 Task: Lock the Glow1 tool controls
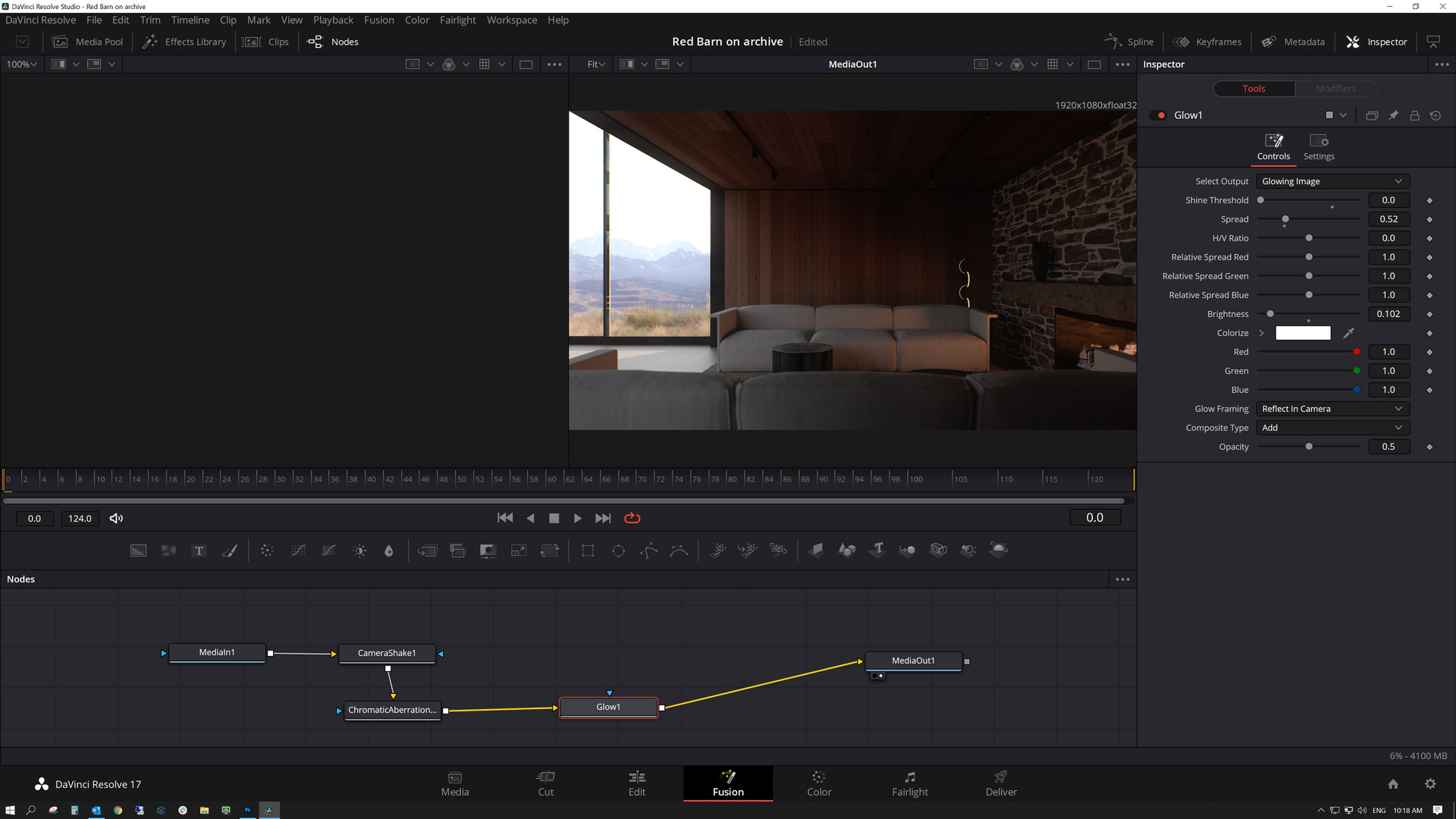click(x=1414, y=115)
